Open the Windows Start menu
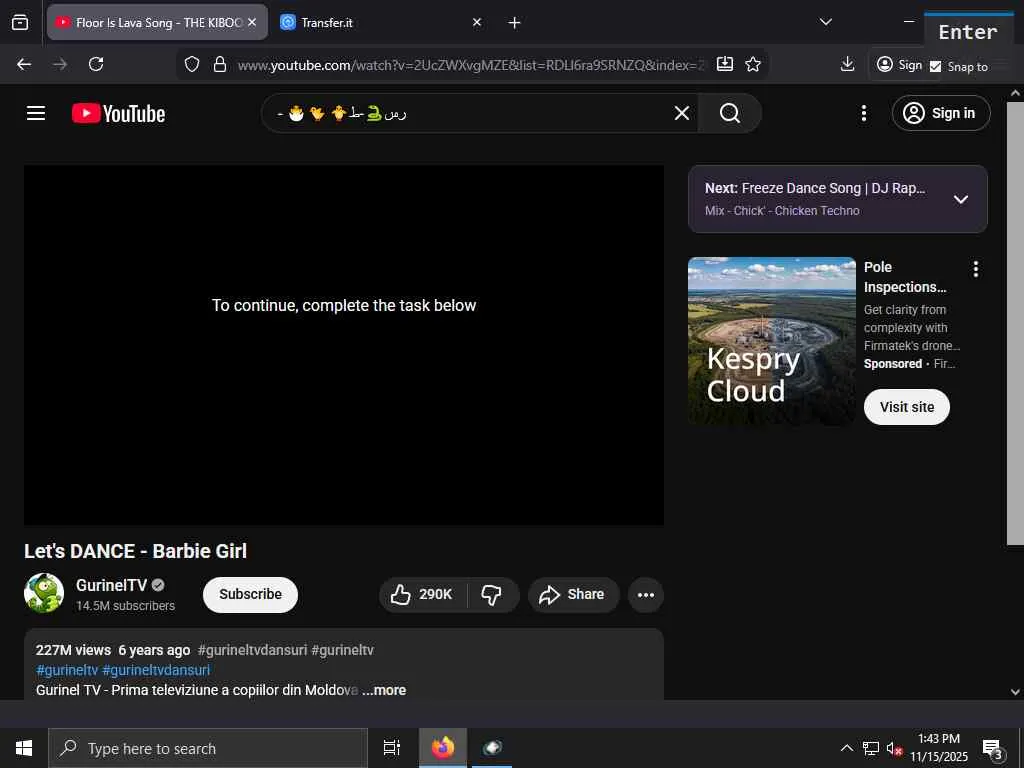 (24, 748)
